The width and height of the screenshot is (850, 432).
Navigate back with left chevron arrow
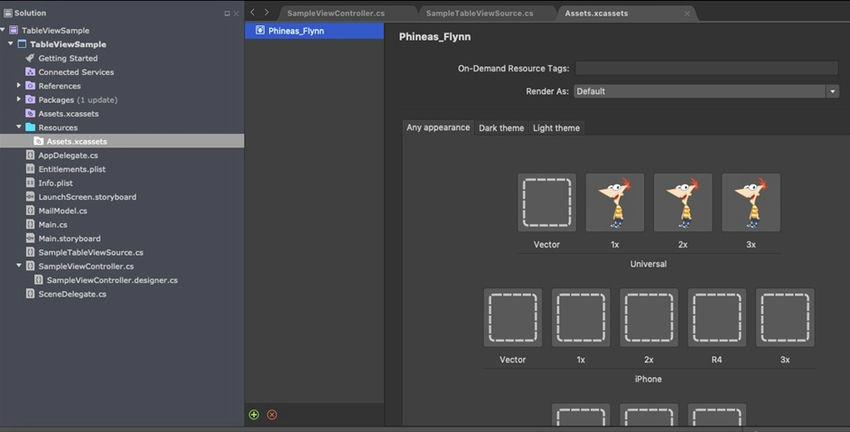(x=253, y=12)
